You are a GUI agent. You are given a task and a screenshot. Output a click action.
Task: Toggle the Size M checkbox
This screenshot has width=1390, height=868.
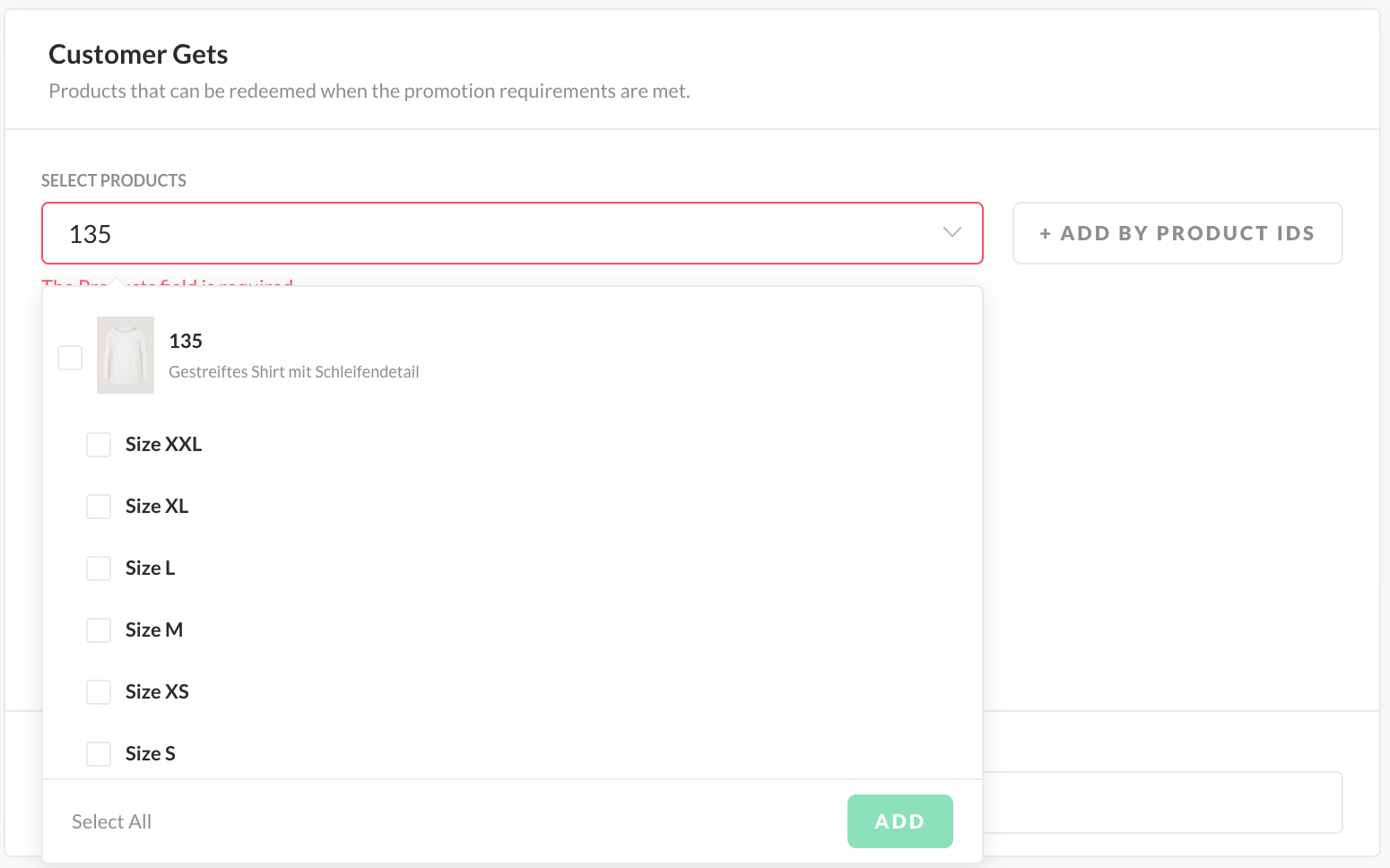(x=99, y=630)
